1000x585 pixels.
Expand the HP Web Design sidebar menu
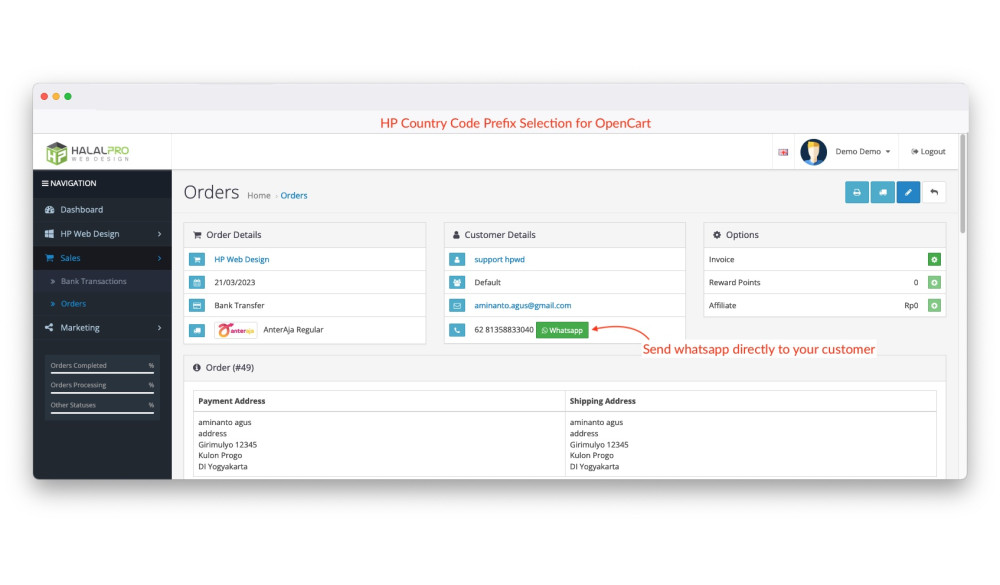pos(102,234)
